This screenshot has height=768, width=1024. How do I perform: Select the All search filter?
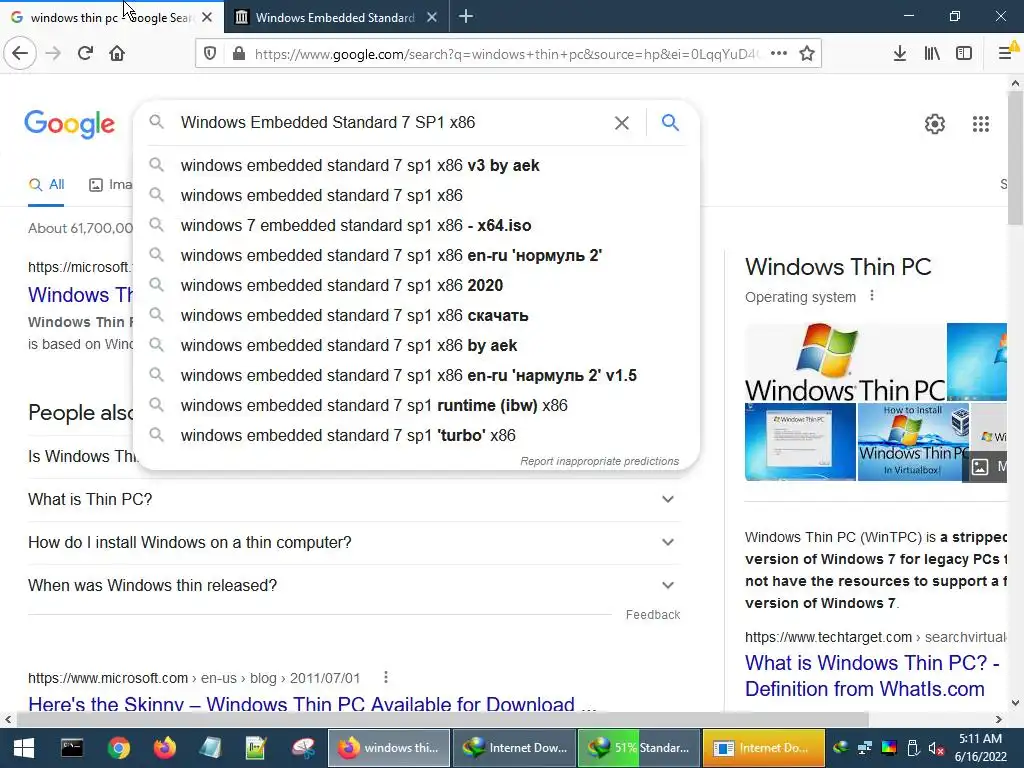pyautogui.click(x=46, y=185)
